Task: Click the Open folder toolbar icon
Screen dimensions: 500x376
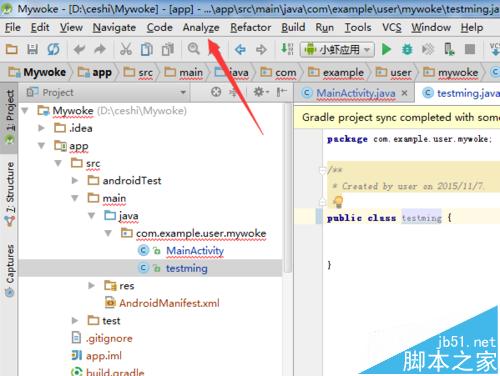Action: 12,50
